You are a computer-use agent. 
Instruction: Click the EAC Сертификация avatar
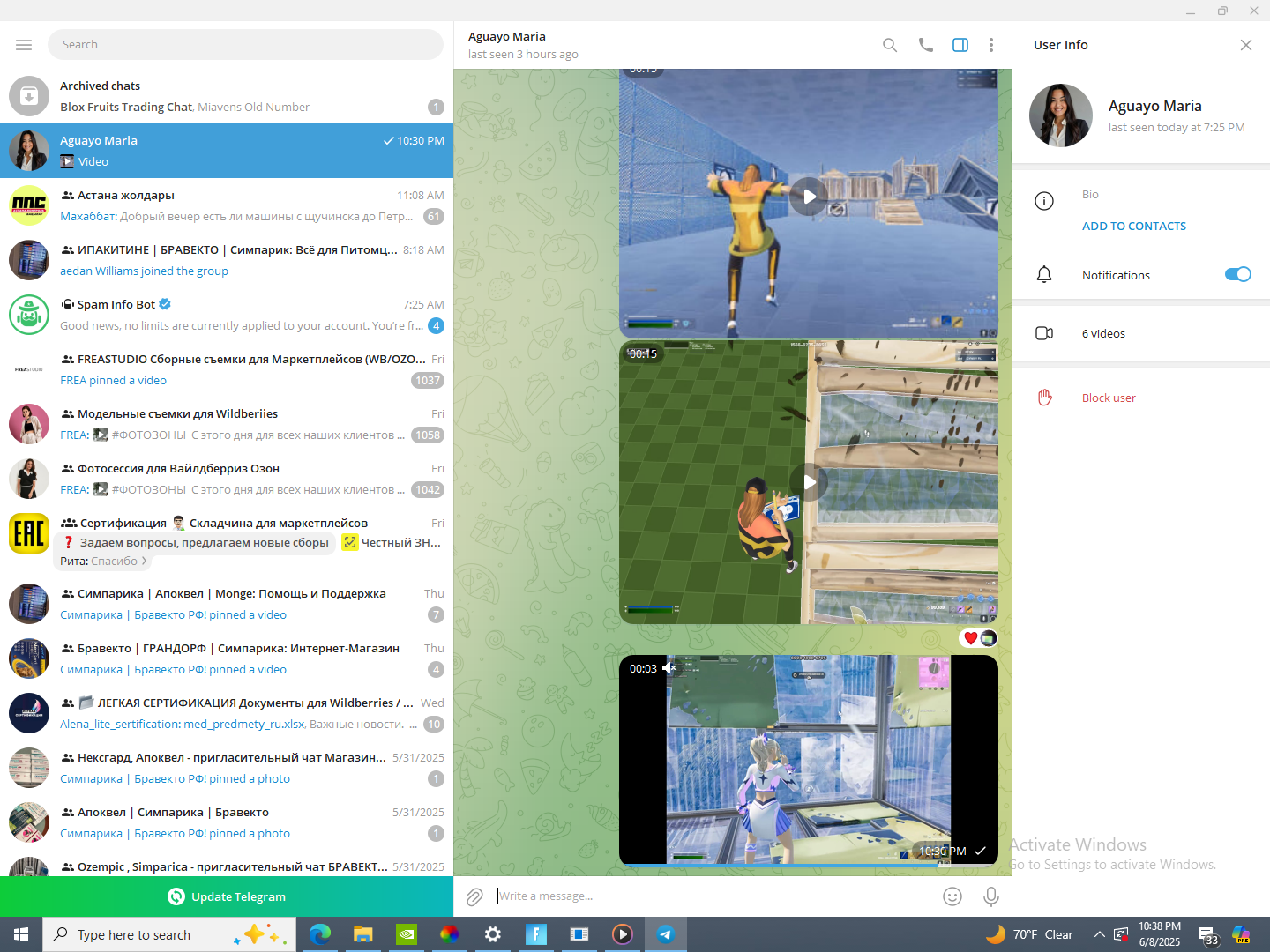point(29,533)
